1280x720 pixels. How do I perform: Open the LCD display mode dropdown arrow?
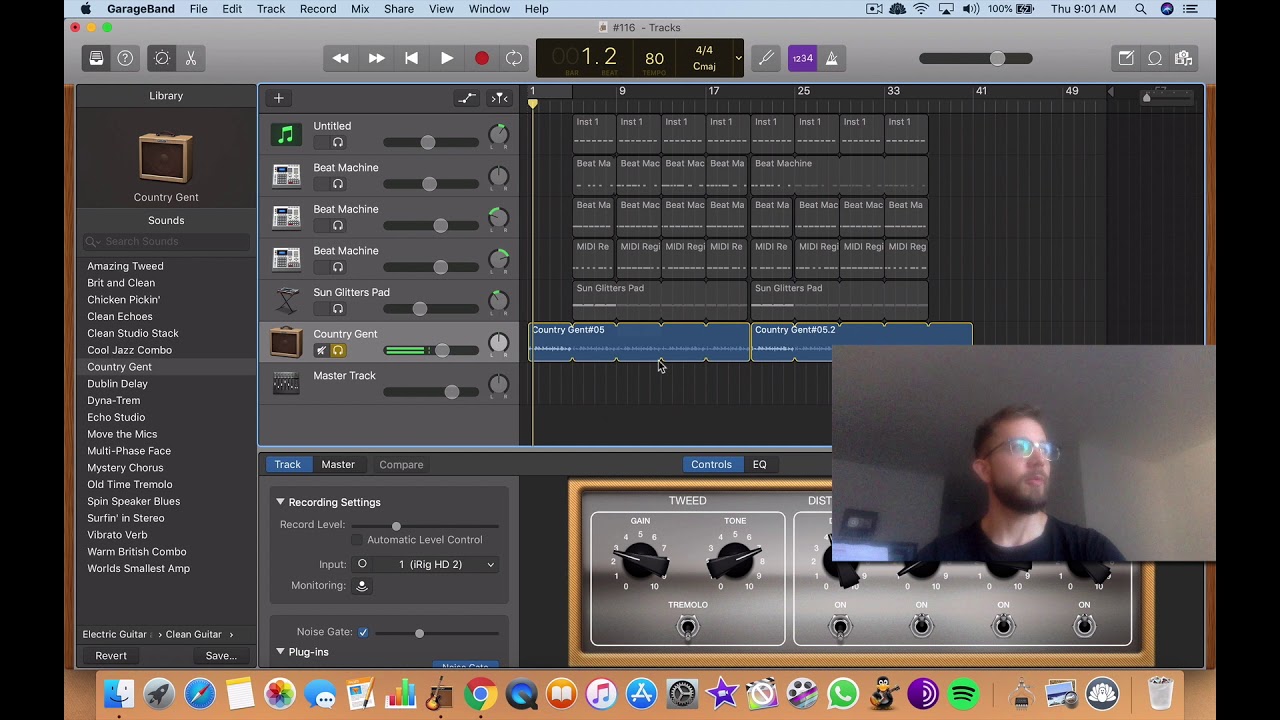pyautogui.click(x=738, y=58)
